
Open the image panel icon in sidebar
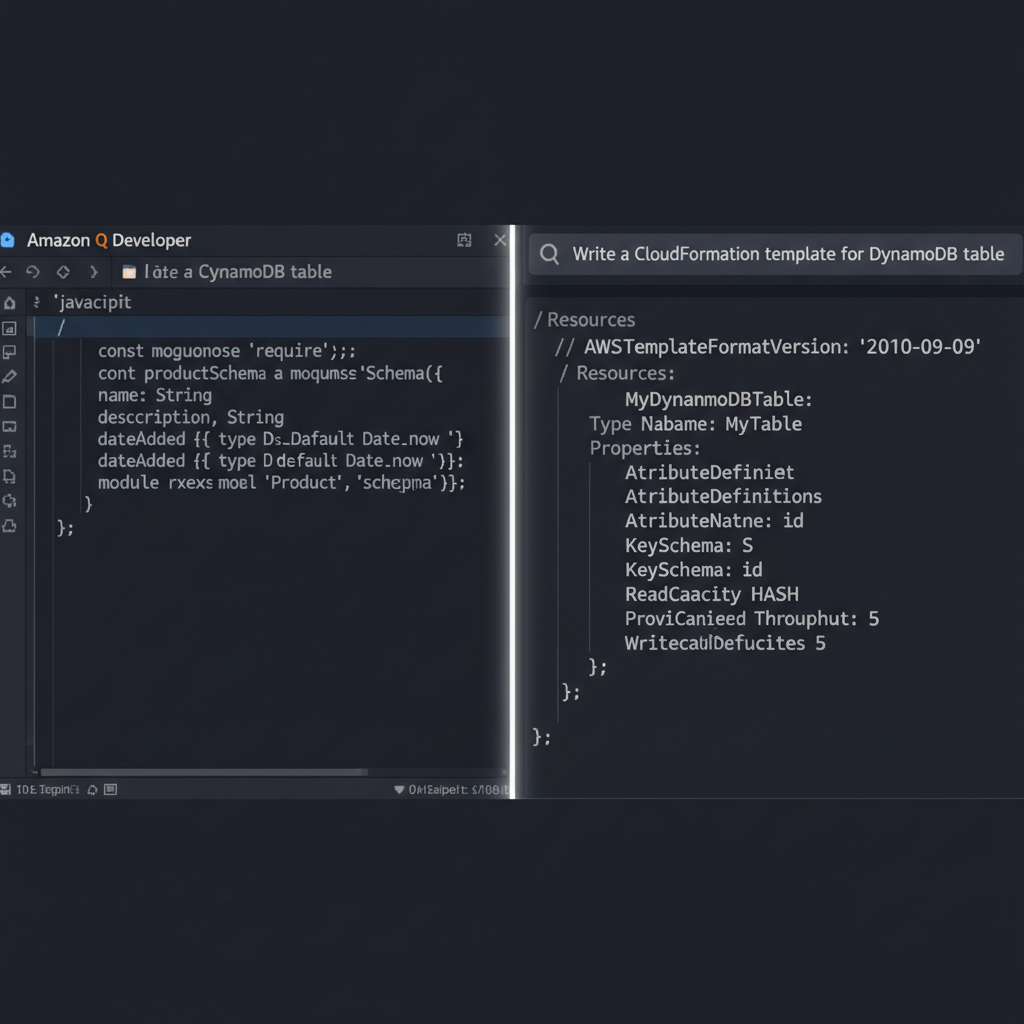9,327
